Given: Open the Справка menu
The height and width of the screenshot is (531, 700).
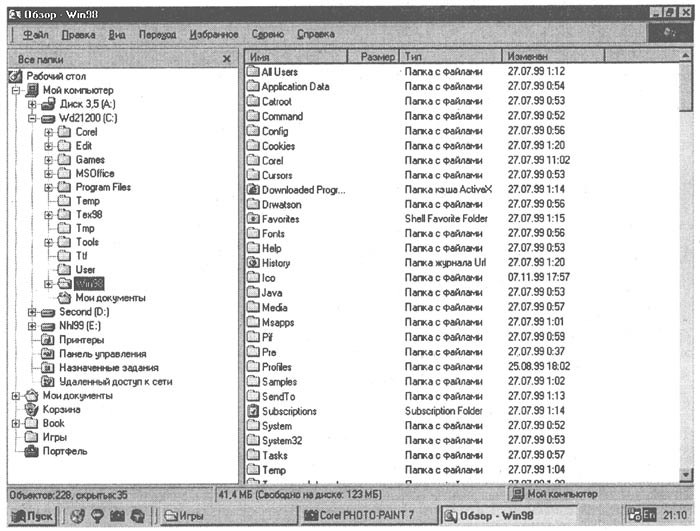Looking at the screenshot, I should coord(316,34).
